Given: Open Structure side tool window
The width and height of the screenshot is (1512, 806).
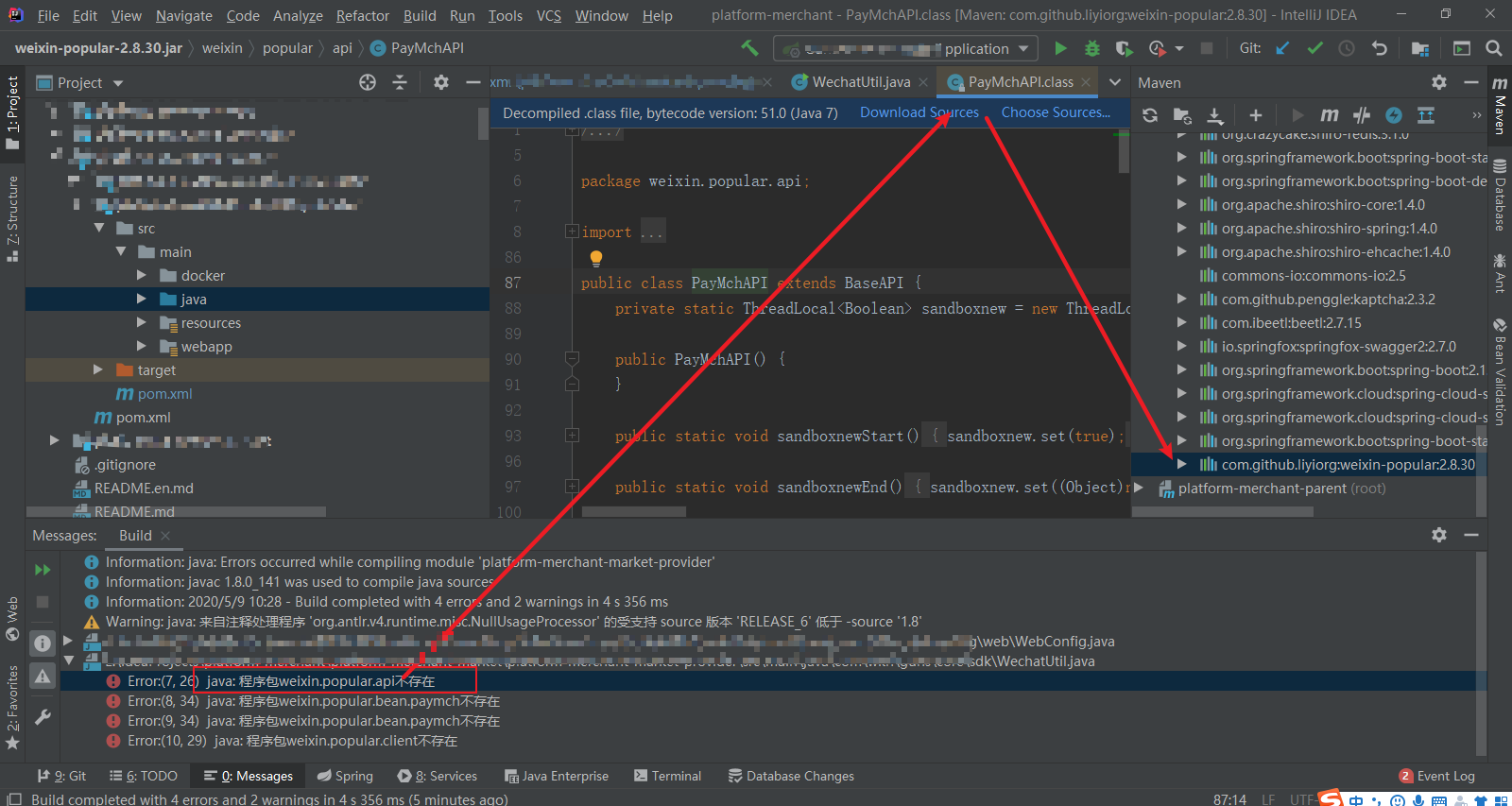Looking at the screenshot, I should [x=12, y=218].
